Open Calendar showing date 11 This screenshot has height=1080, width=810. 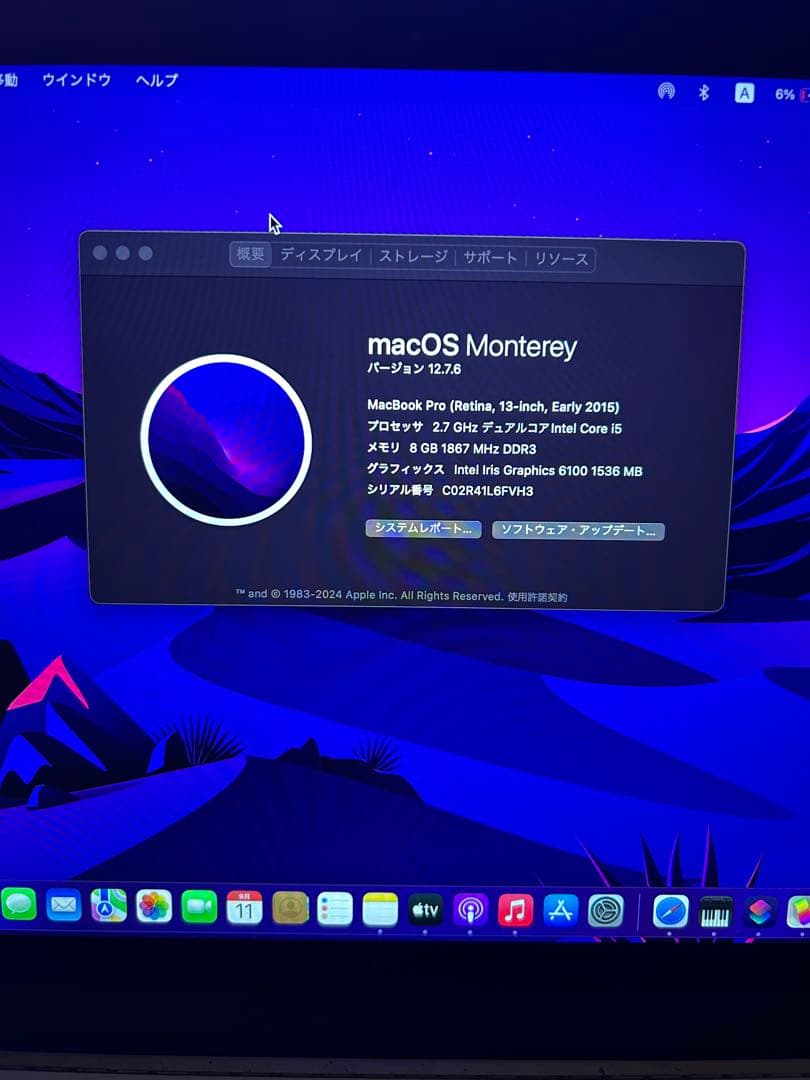pos(245,908)
